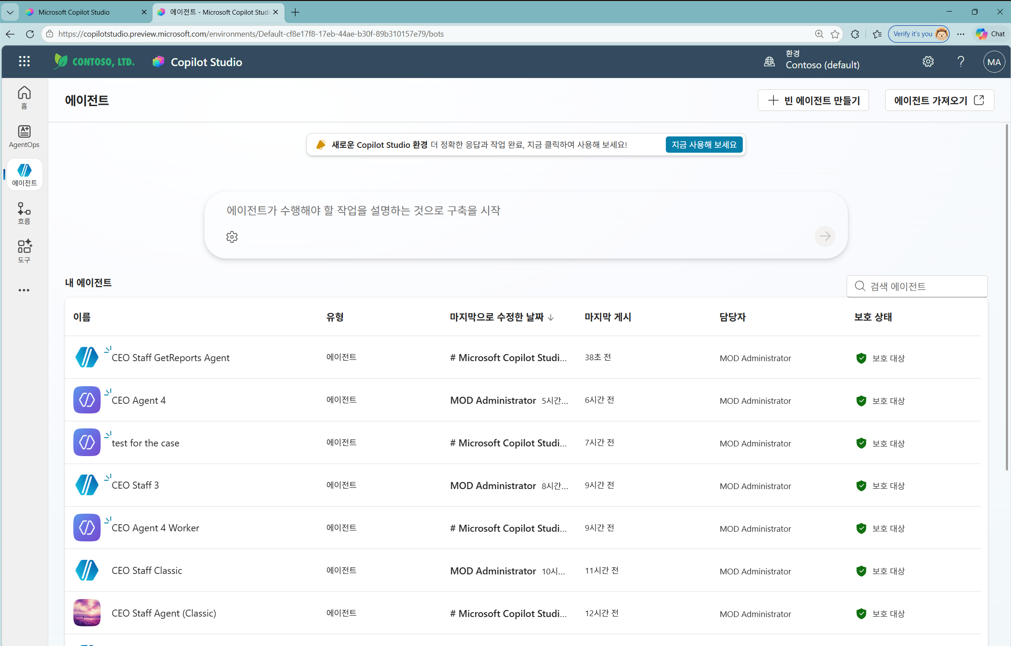Click protection shield for CEO Staff GetReports Agent
This screenshot has height=646, width=1011.
[861, 358]
